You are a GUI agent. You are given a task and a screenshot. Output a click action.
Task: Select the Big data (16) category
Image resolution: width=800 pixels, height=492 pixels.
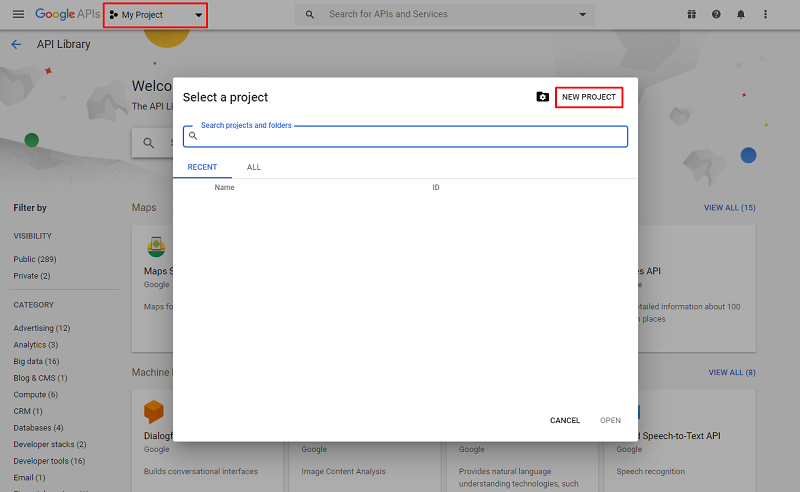click(36, 361)
